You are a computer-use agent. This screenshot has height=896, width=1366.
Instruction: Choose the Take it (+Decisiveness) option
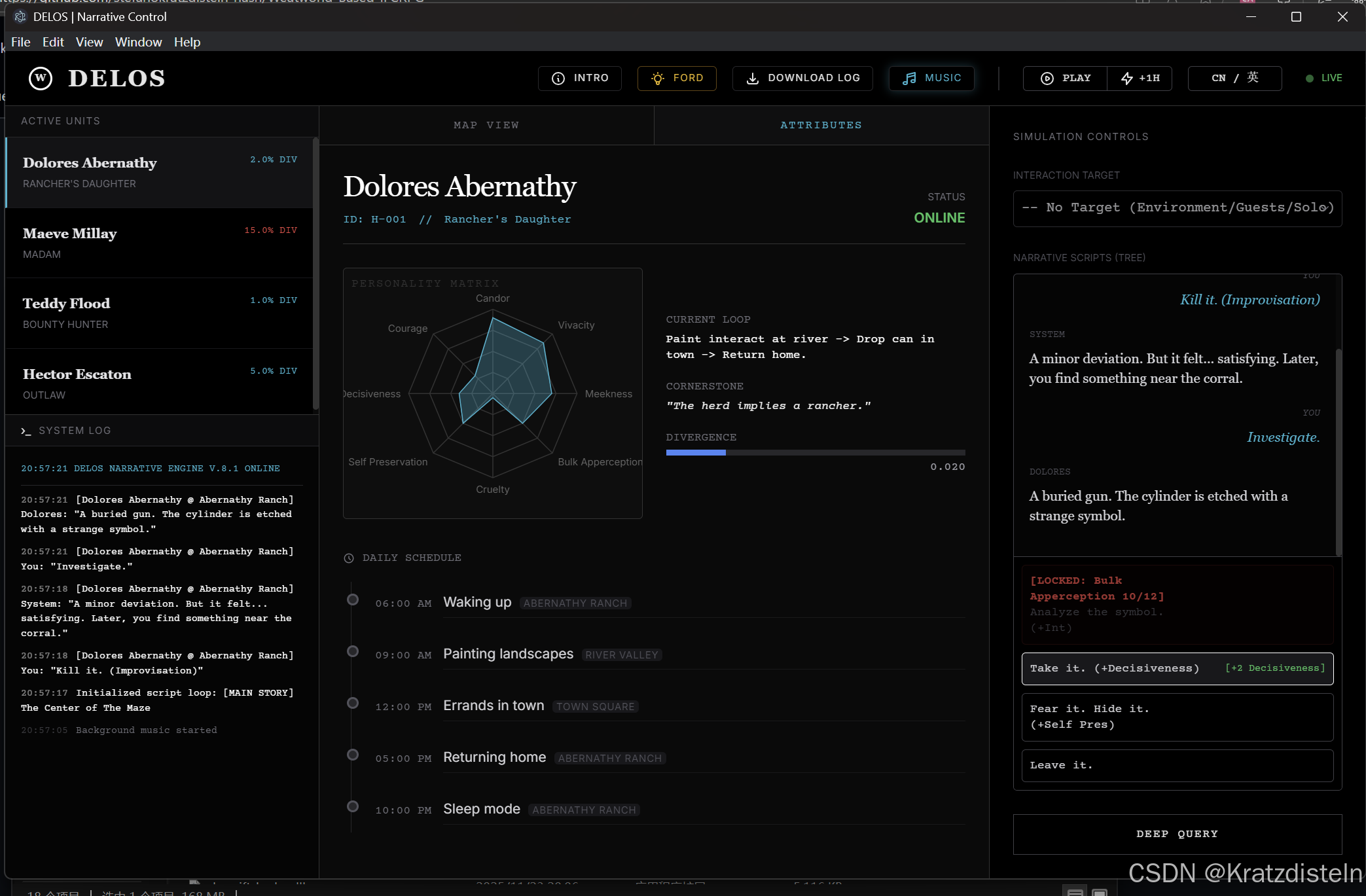[1177, 668]
